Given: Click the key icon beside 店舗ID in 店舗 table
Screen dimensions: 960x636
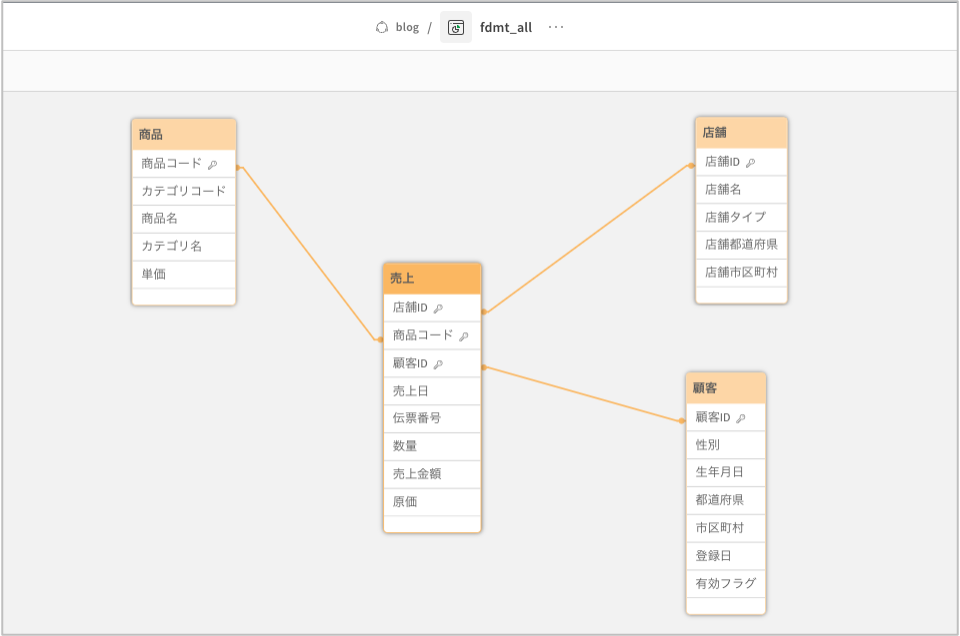Looking at the screenshot, I should click(x=750, y=162).
